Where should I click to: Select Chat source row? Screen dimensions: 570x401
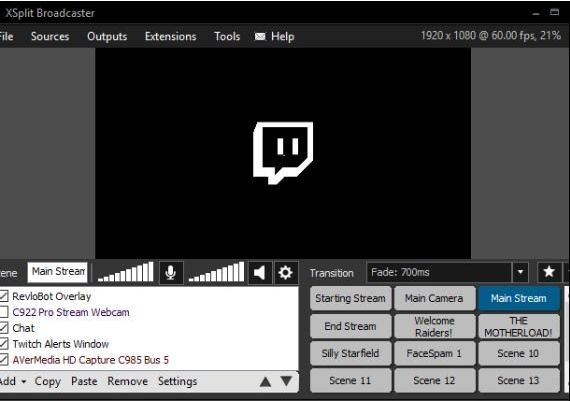pyautogui.click(x=149, y=328)
